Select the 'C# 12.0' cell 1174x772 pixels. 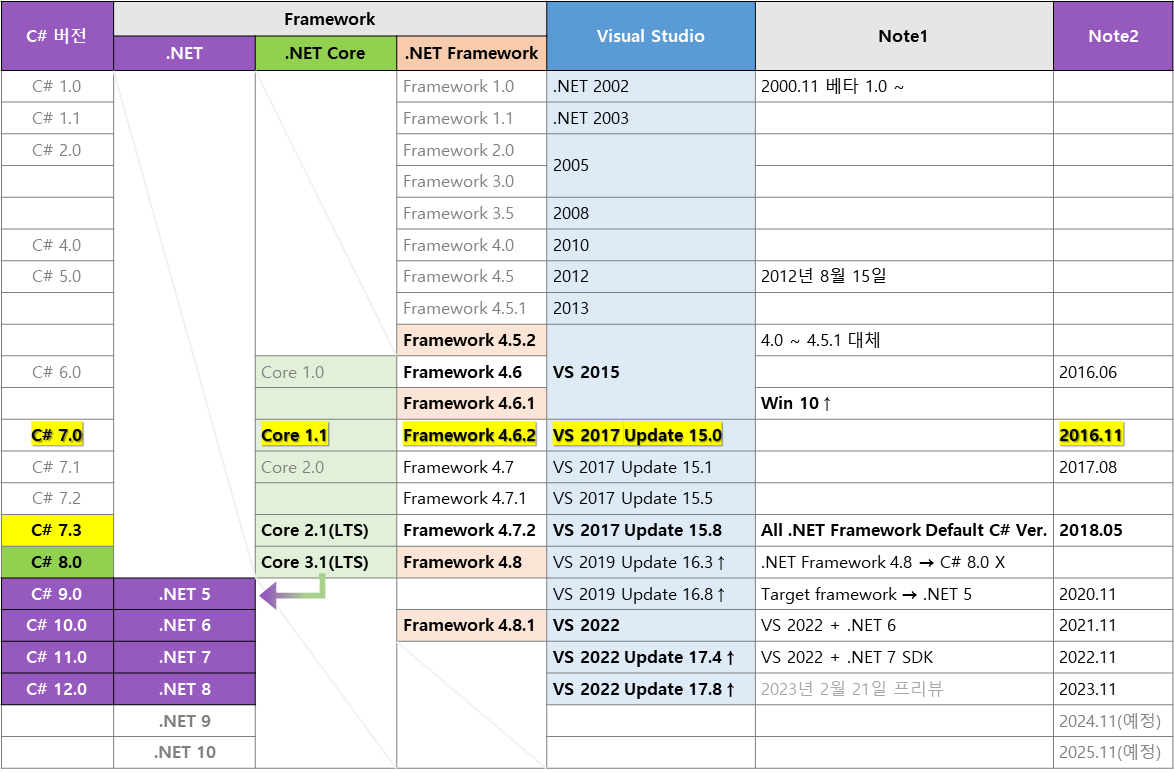tap(57, 689)
